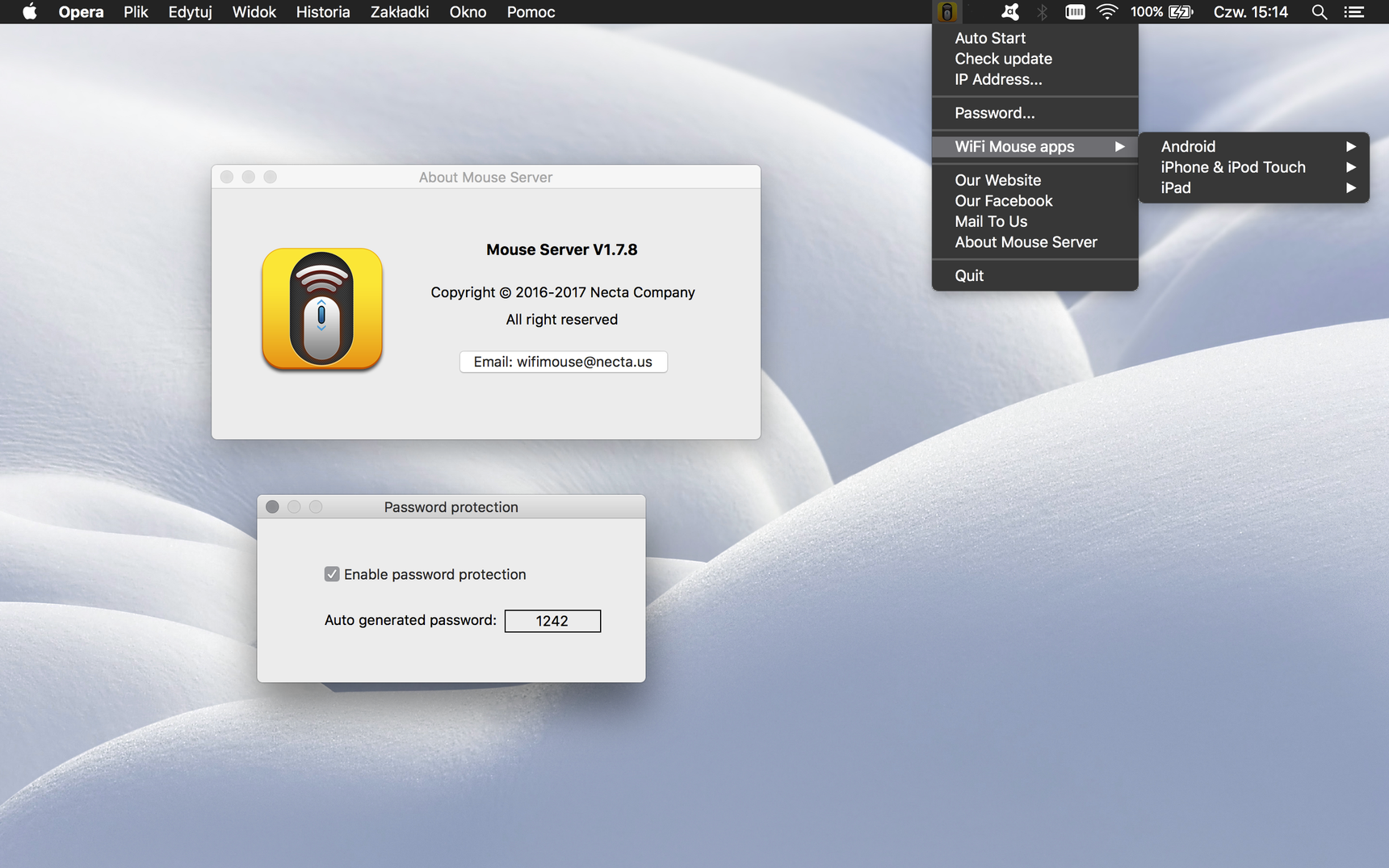Open the Edytuj menu

tap(190, 12)
